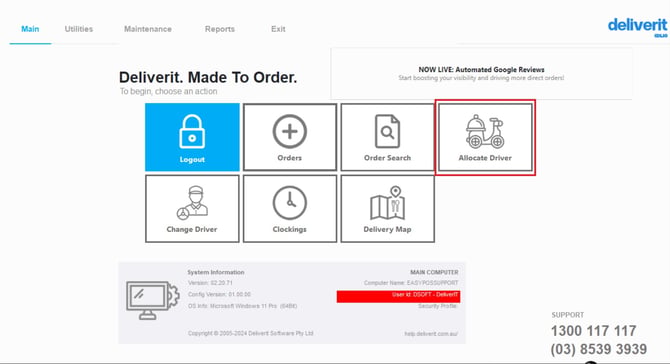The width and height of the screenshot is (670, 364).
Task: Select the Allocate Driver scooter tile
Action: pyautogui.click(x=485, y=137)
